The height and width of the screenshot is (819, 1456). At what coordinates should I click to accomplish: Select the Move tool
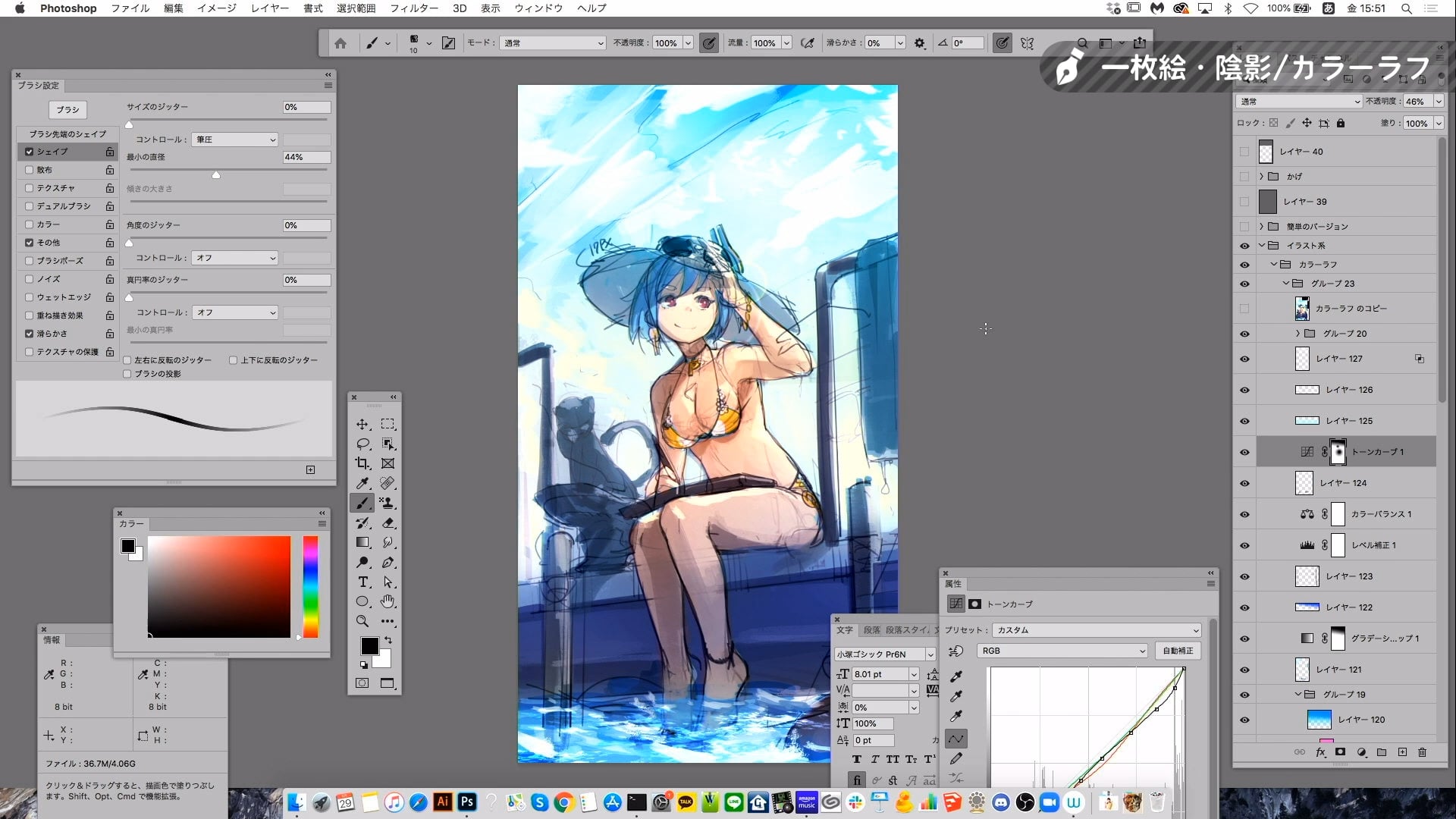coord(362,424)
